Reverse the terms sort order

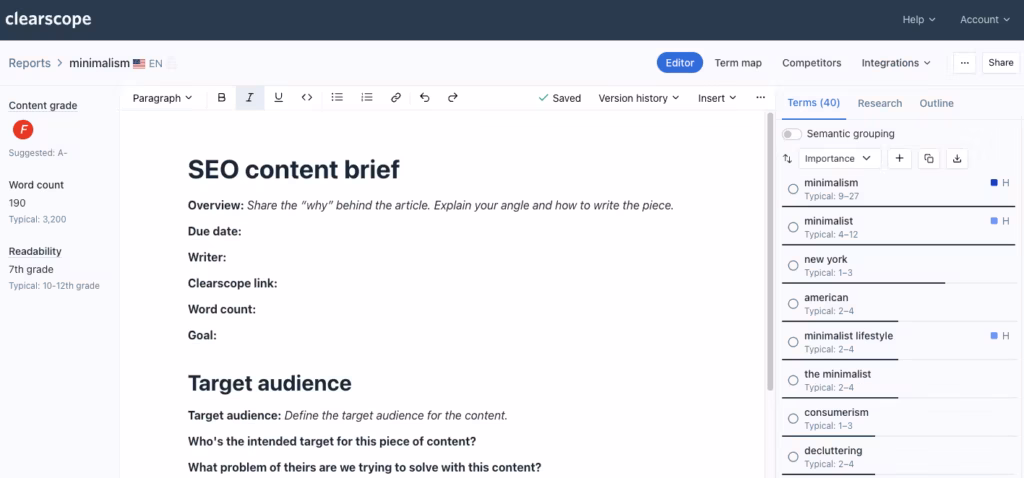[x=788, y=159]
